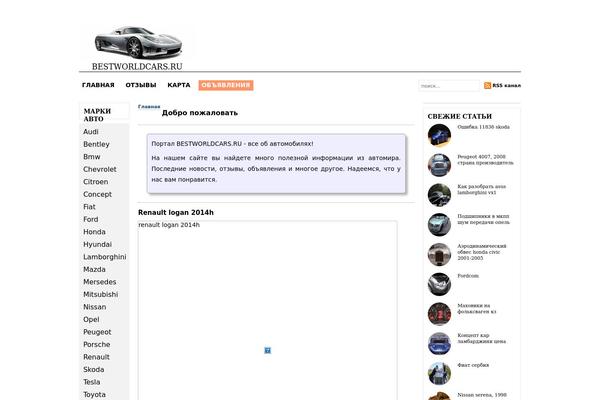The image size is (600, 400).
Task: Open the 'Фиат сербия' article thumbnail
Action: point(439,374)
